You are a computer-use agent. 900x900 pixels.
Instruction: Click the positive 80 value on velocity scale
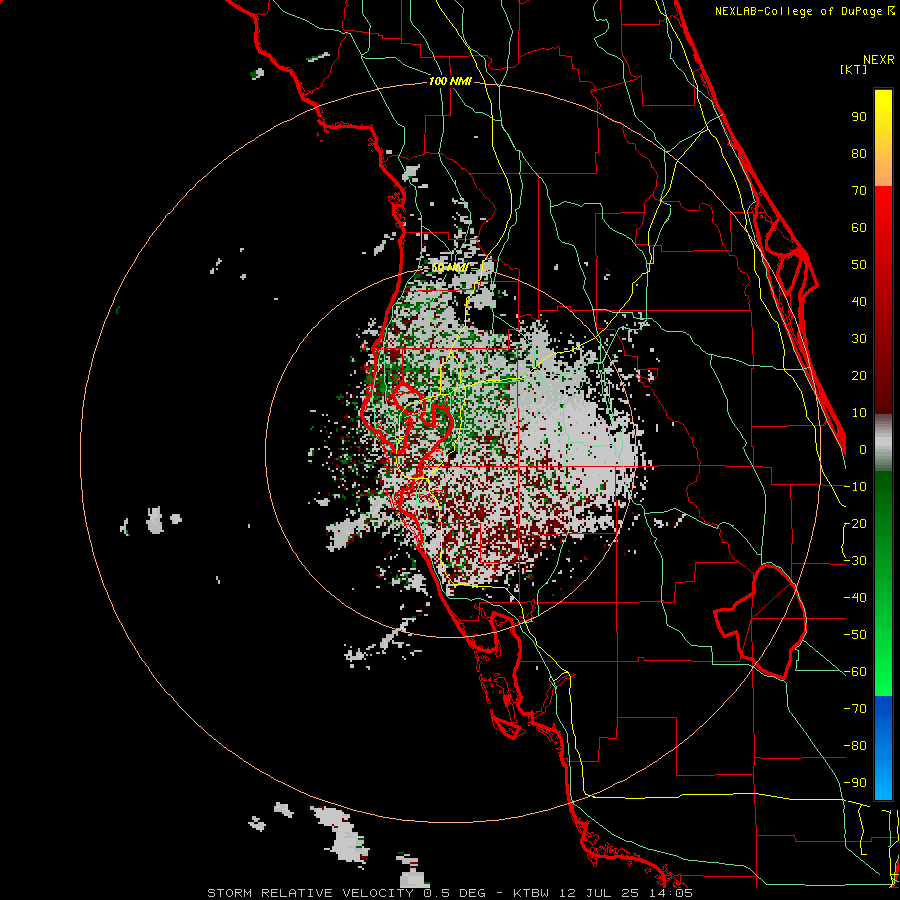(x=859, y=153)
